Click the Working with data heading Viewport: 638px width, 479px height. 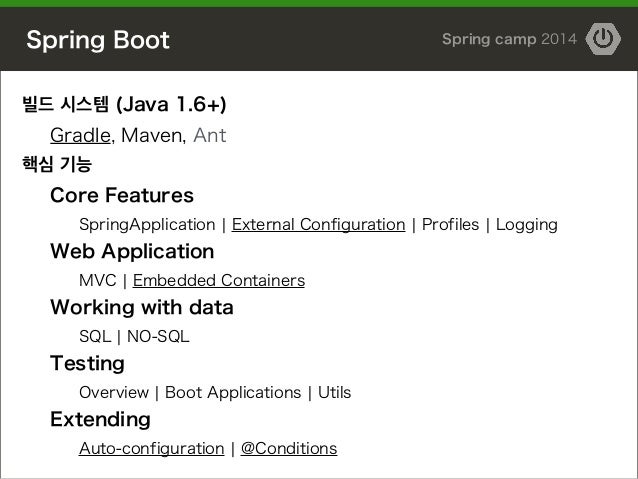[142, 307]
